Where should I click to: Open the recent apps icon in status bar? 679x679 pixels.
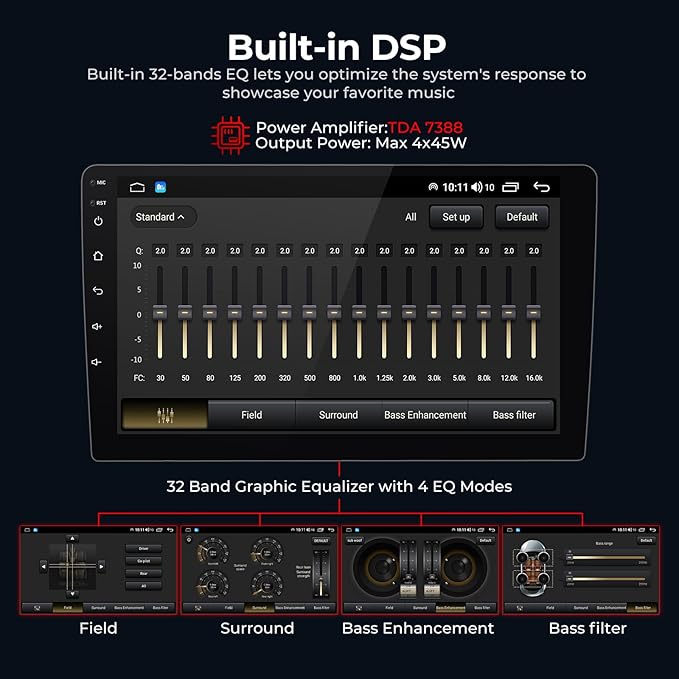511,187
